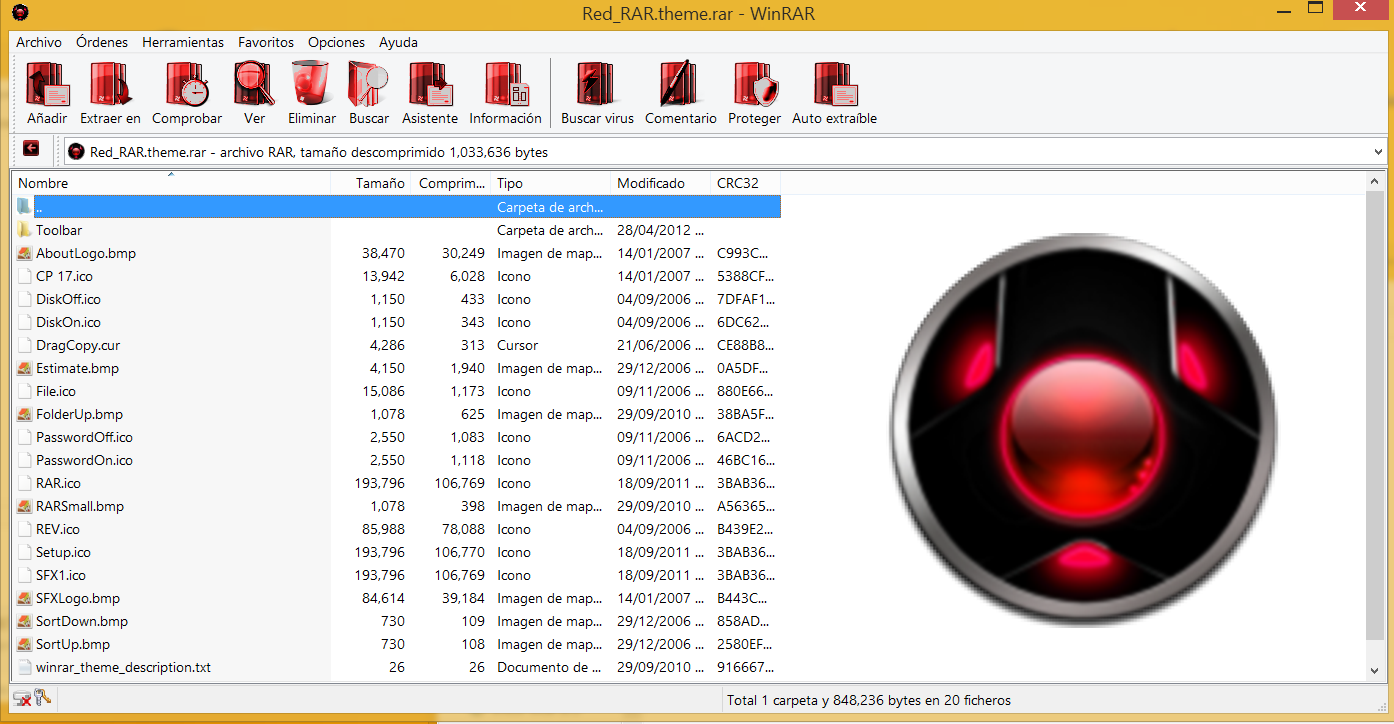The width and height of the screenshot is (1394, 724).
Task: Click the file list scrollbar up arrow
Action: tap(1375, 182)
